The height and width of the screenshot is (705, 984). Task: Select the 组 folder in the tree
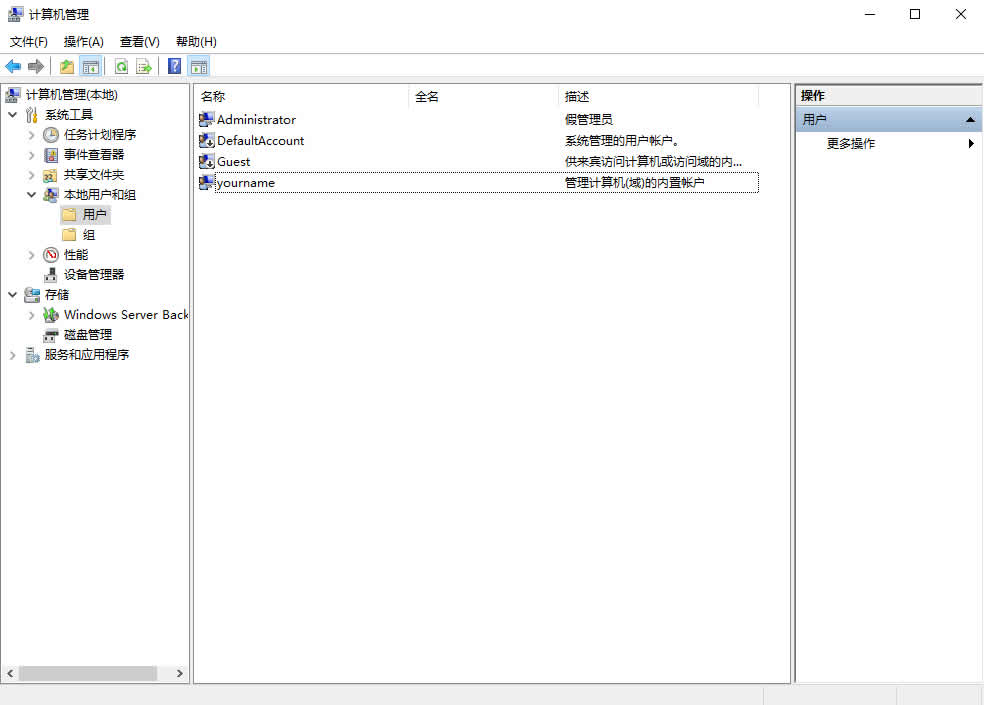89,235
